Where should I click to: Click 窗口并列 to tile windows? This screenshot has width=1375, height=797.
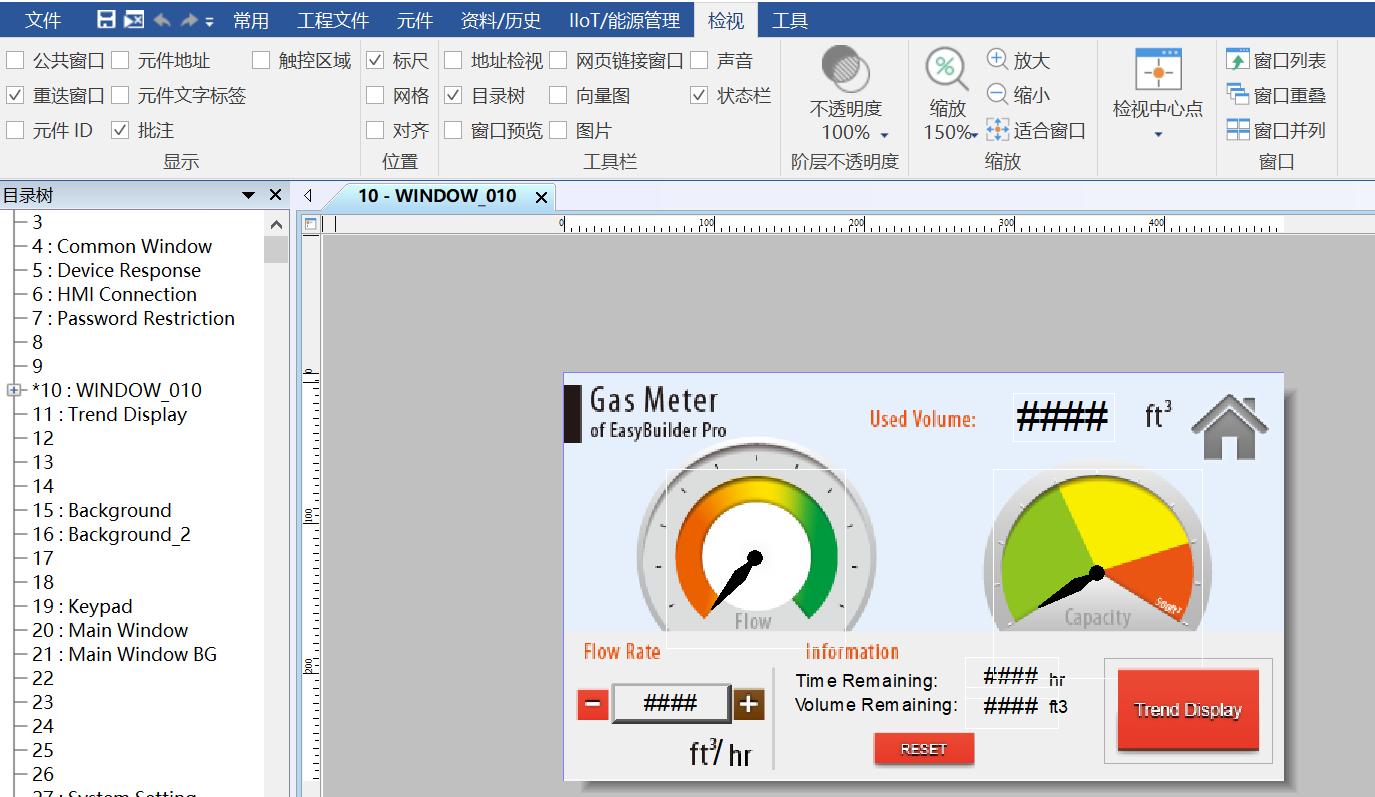pyautogui.click(x=1276, y=130)
